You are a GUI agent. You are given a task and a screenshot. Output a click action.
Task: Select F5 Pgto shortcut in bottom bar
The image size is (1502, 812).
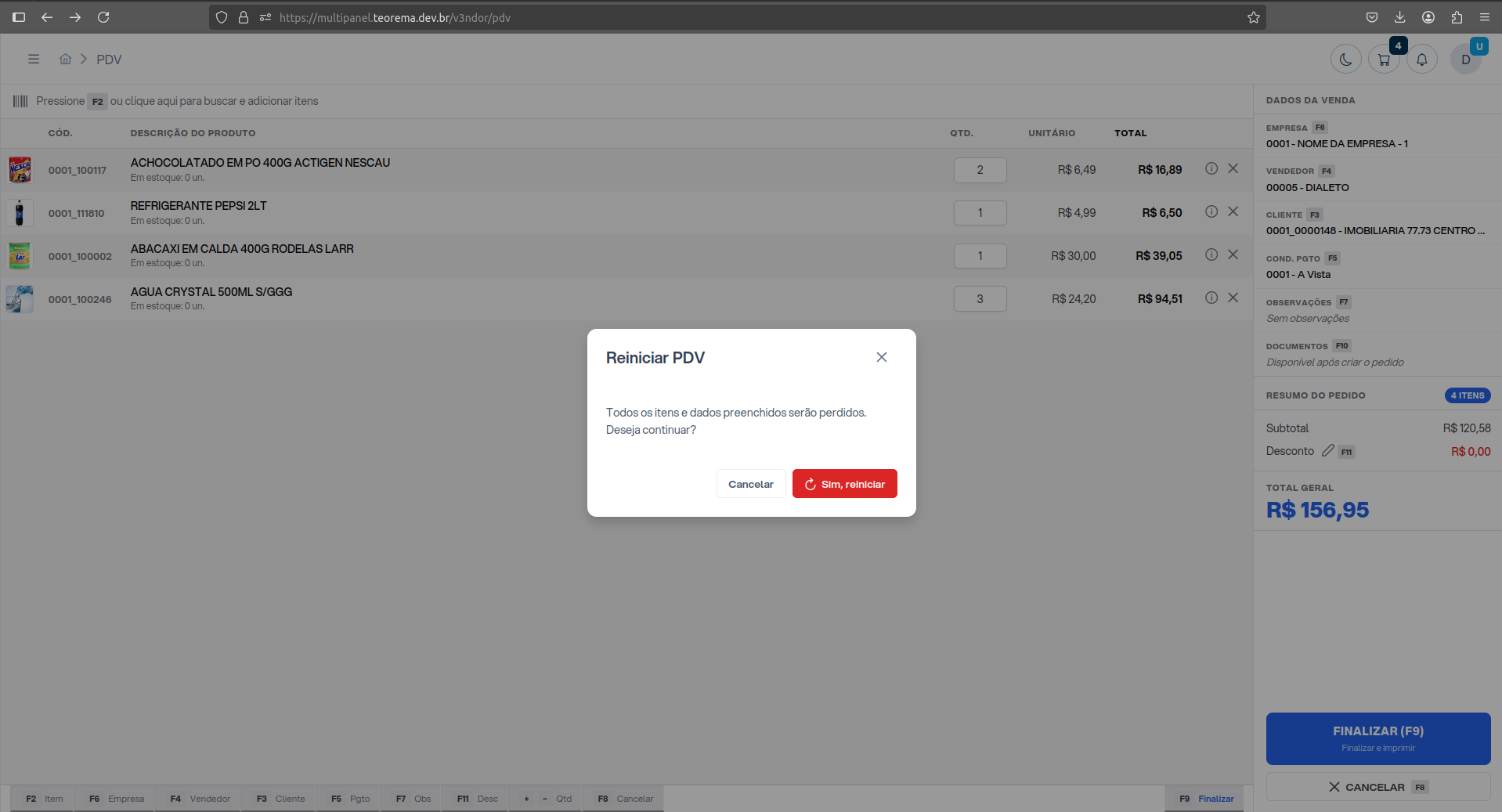point(350,799)
